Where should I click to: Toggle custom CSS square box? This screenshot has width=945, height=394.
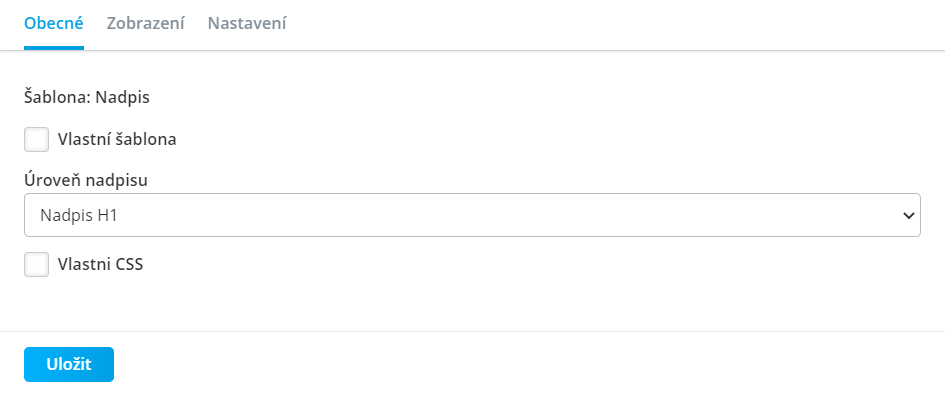pyautogui.click(x=37, y=264)
